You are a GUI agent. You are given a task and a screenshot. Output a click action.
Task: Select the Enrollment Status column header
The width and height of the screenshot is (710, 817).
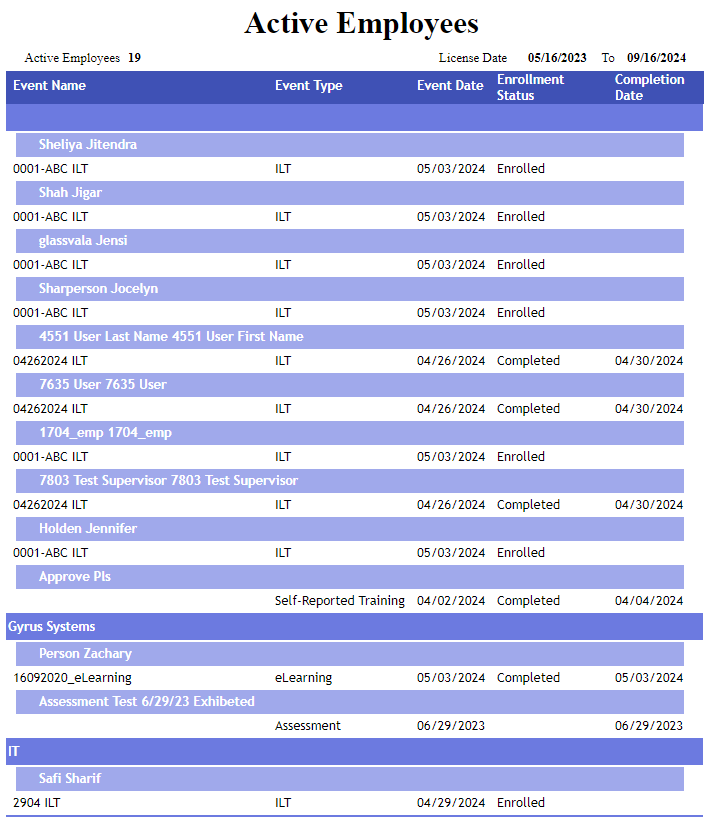[530, 87]
